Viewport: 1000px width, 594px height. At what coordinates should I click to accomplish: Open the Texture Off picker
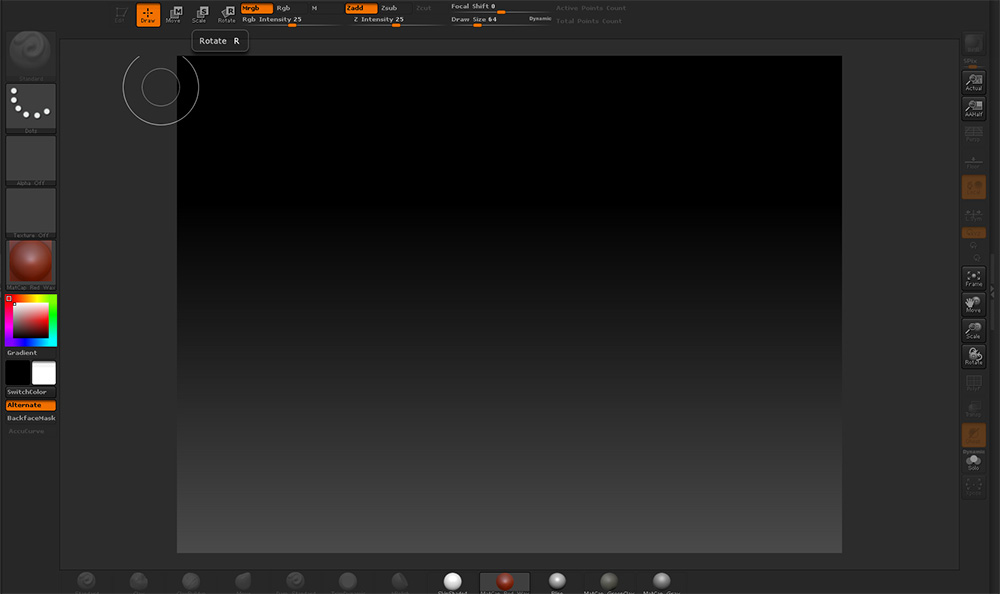coord(31,213)
